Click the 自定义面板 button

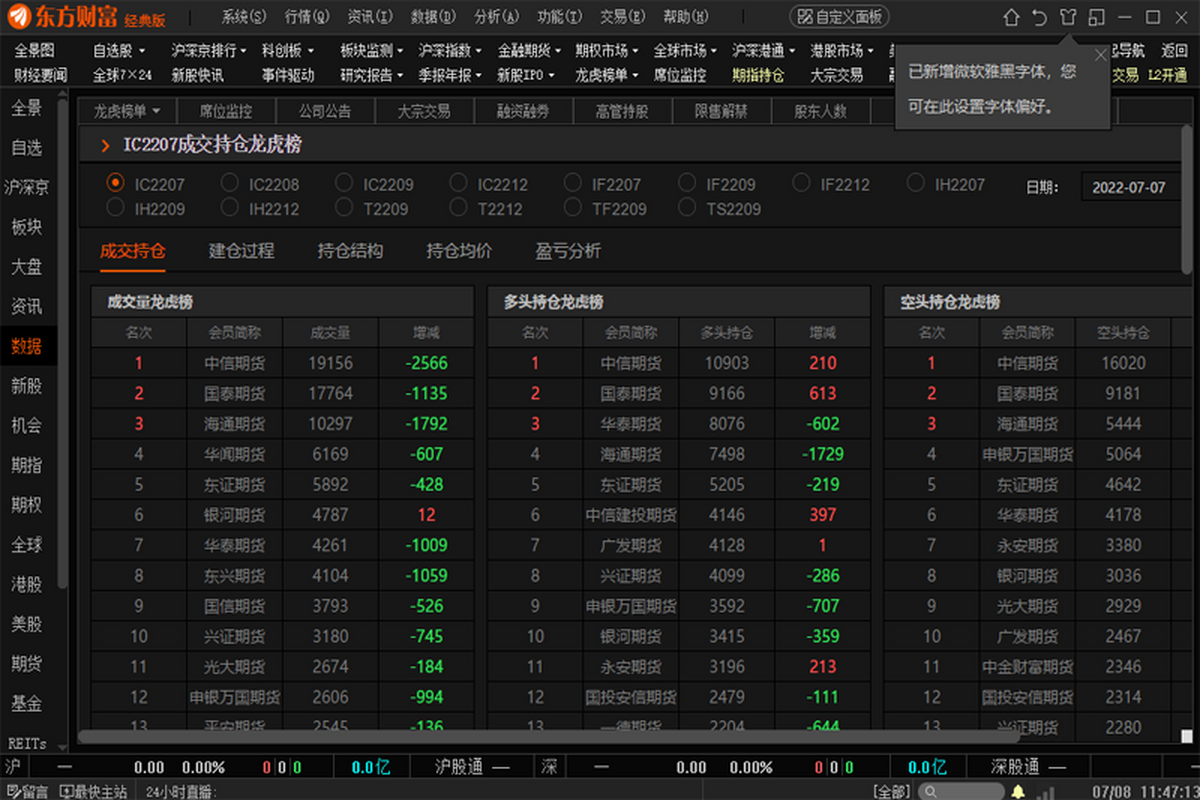pyautogui.click(x=839, y=17)
